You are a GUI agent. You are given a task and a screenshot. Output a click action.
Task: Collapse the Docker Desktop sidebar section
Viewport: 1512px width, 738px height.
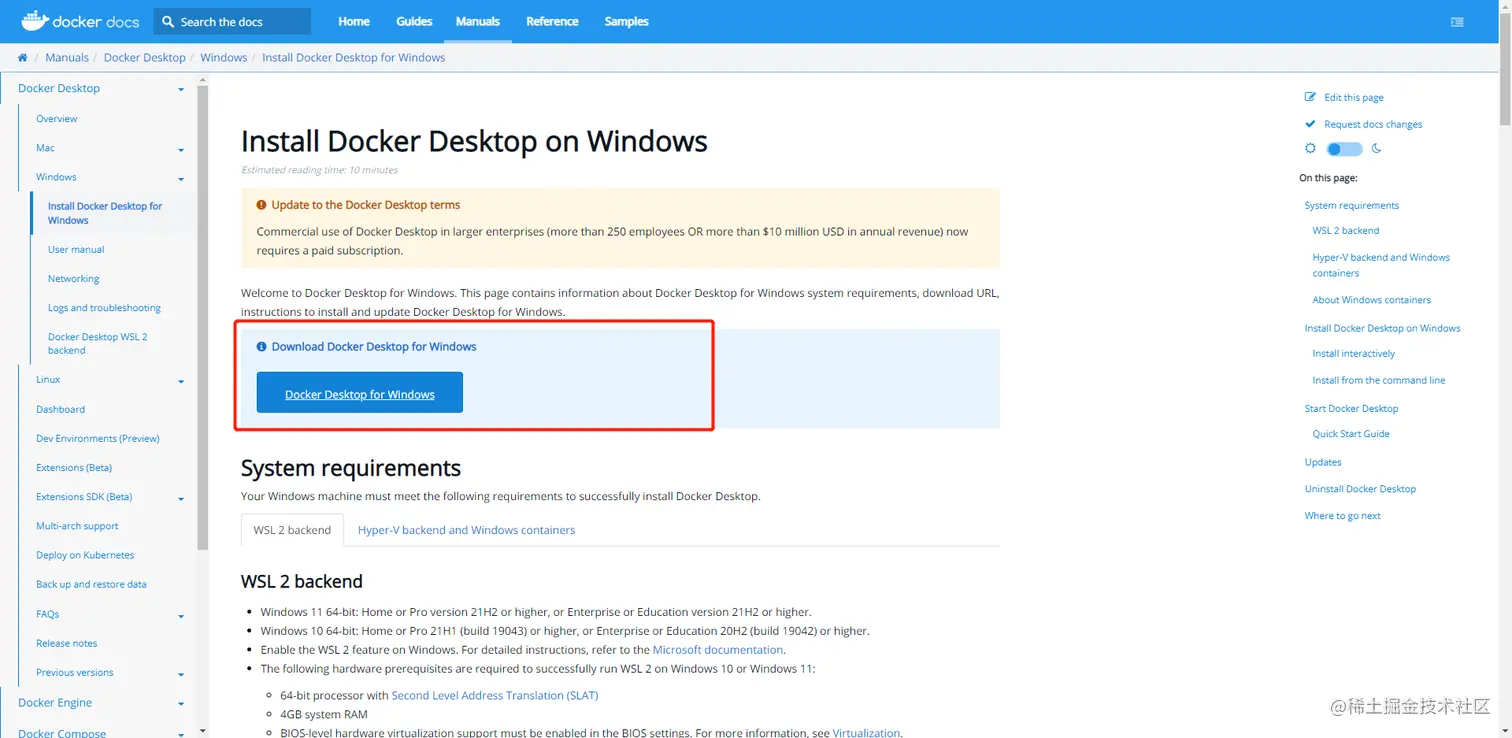[181, 90]
